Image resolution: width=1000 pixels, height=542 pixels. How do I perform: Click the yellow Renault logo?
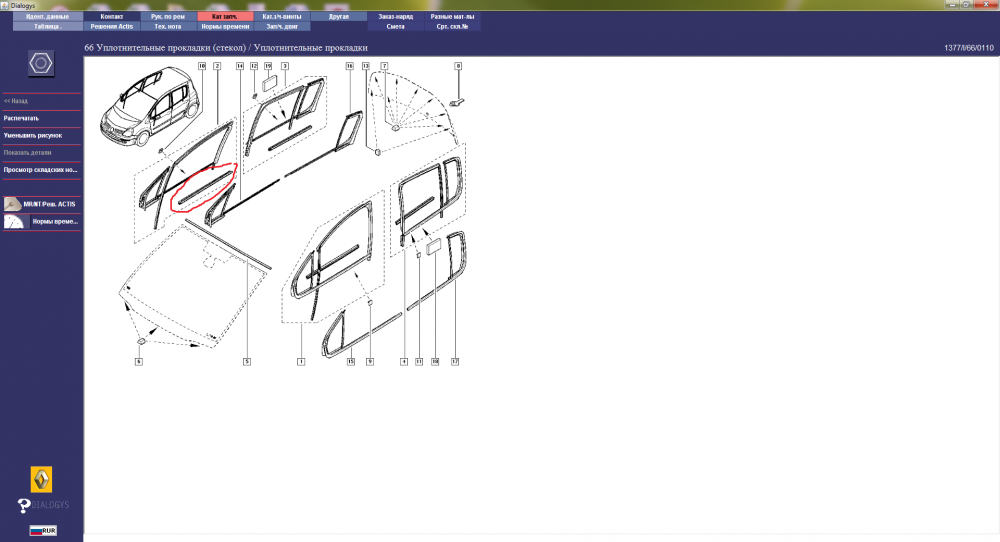click(x=41, y=480)
